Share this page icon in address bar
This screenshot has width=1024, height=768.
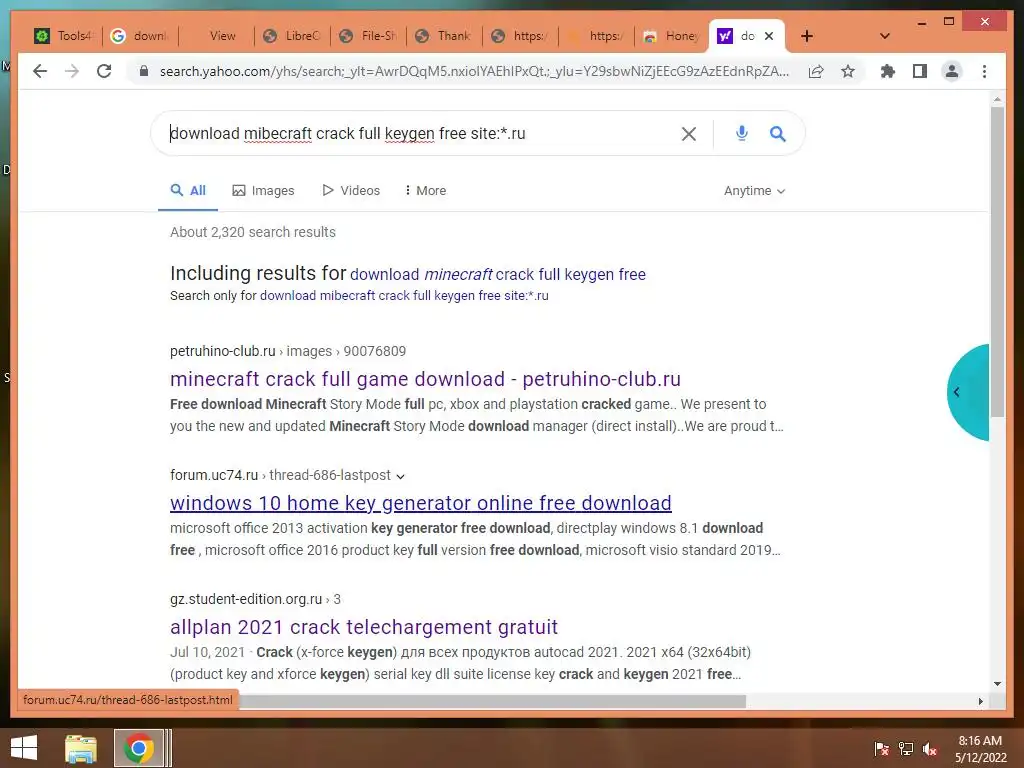pos(816,71)
